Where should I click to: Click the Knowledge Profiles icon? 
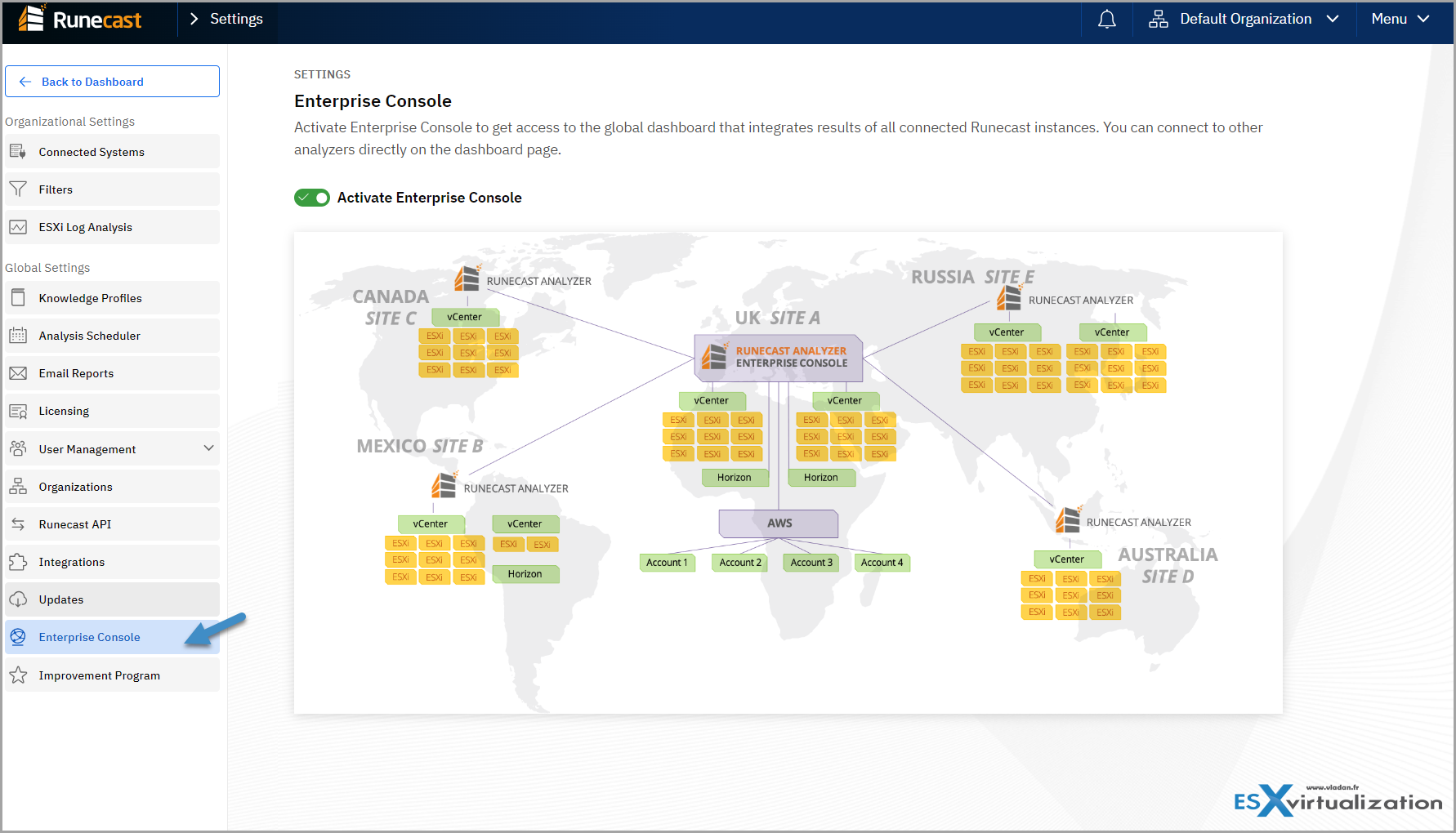coord(18,298)
